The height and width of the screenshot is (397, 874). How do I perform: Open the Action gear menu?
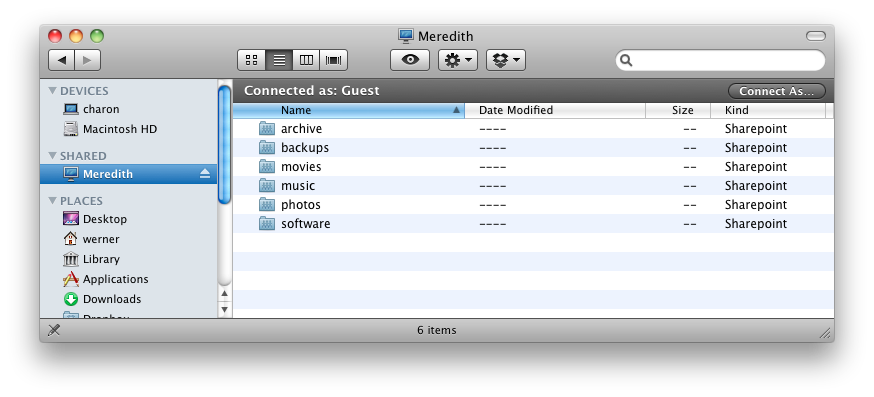458,60
